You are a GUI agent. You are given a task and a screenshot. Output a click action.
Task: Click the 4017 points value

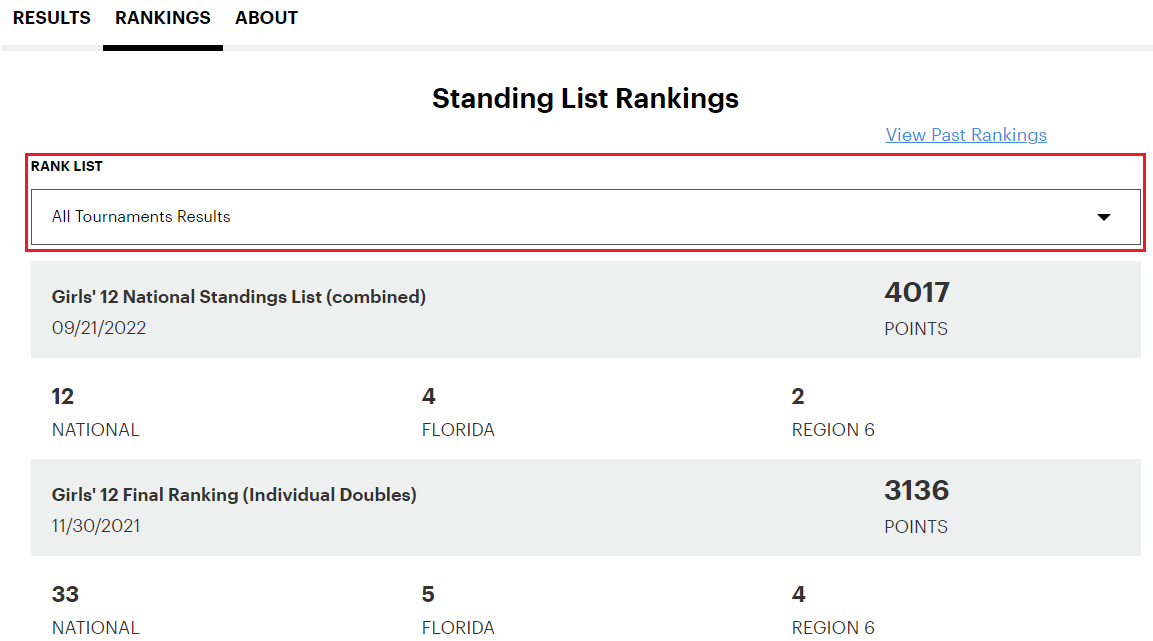tap(917, 293)
